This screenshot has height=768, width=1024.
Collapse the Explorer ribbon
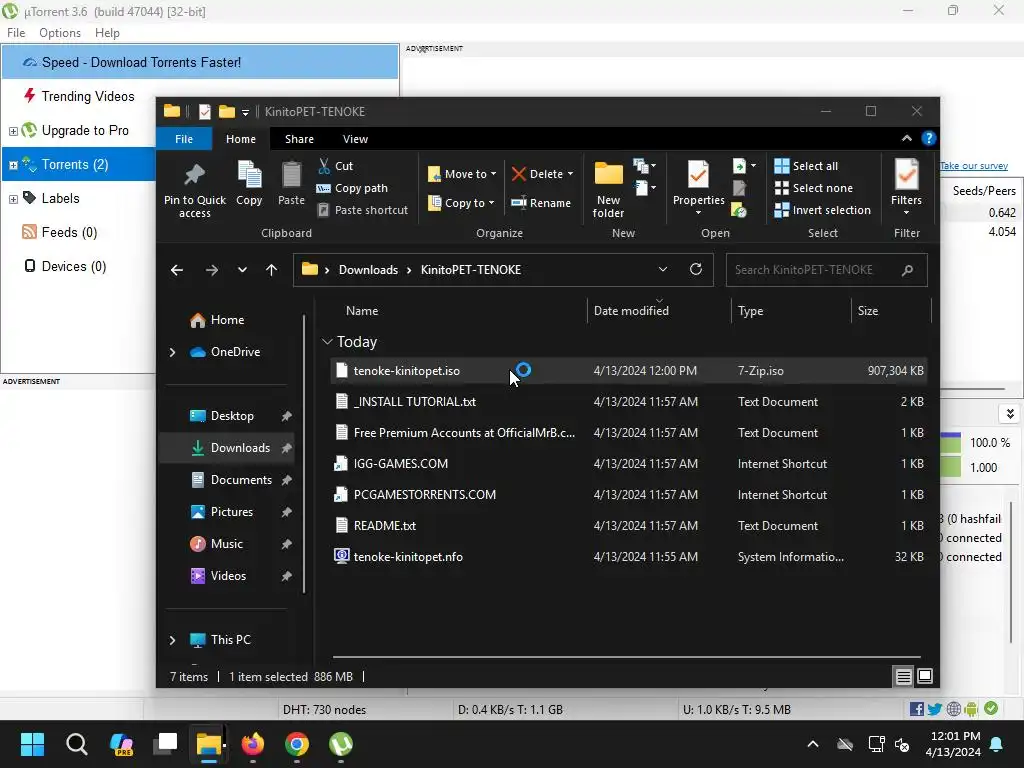tap(906, 138)
